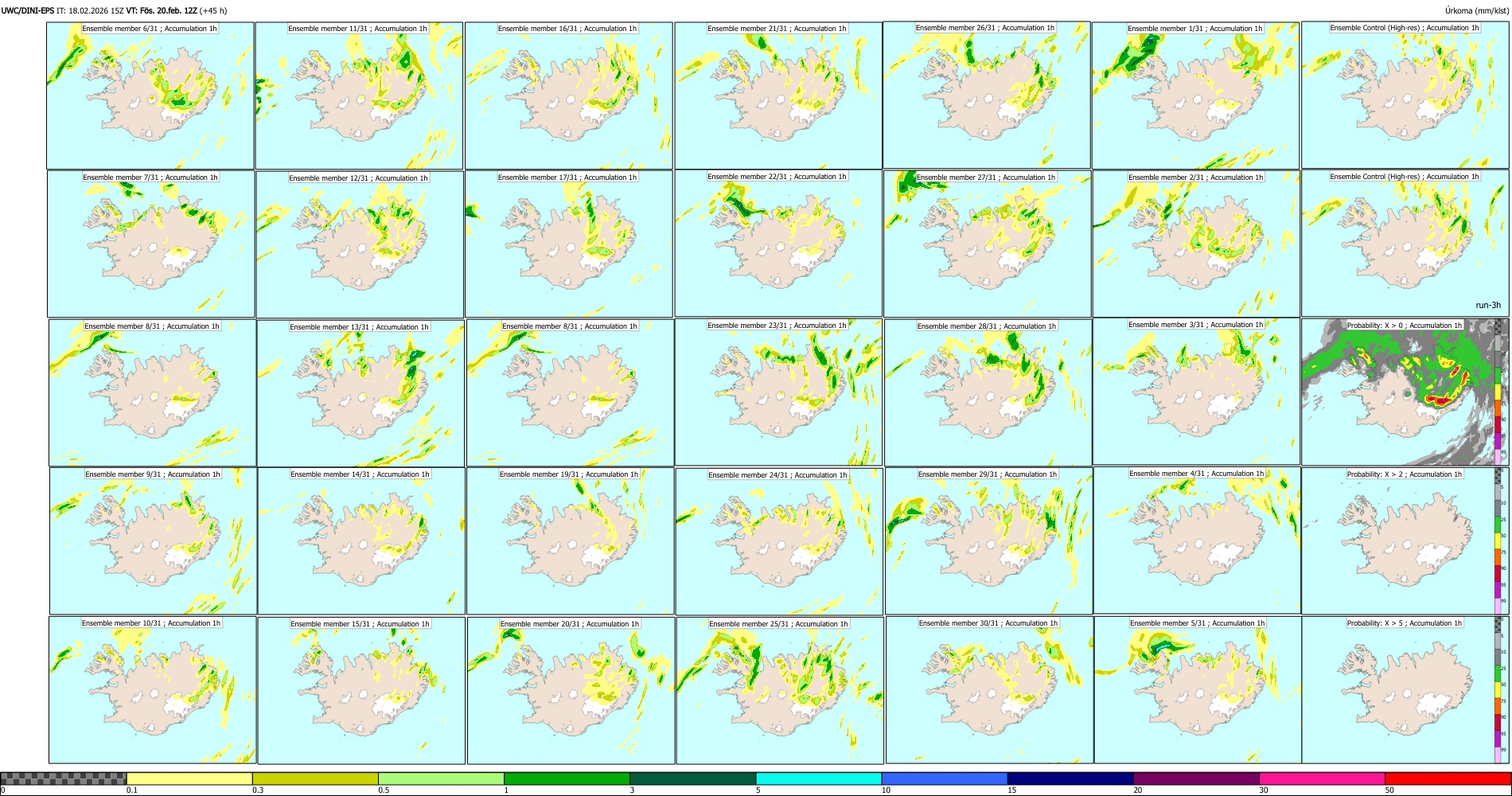Pick the olive 0.3–0.5 legend swatch

pyautogui.click(x=315, y=778)
